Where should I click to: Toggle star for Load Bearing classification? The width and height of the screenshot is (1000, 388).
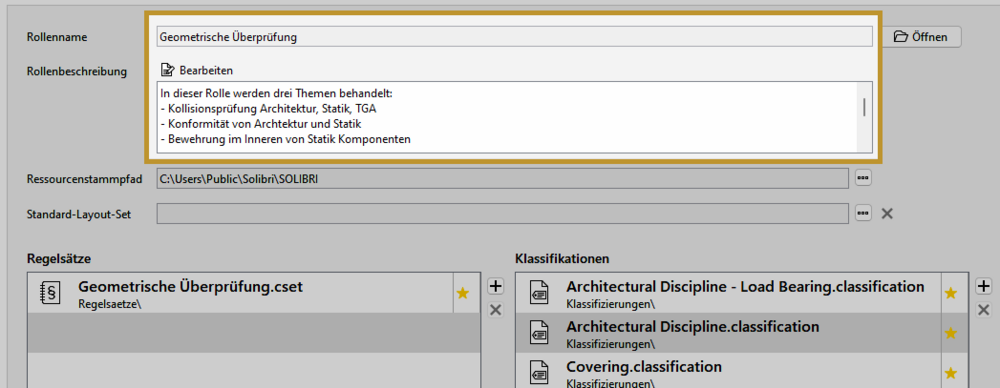pos(951,293)
